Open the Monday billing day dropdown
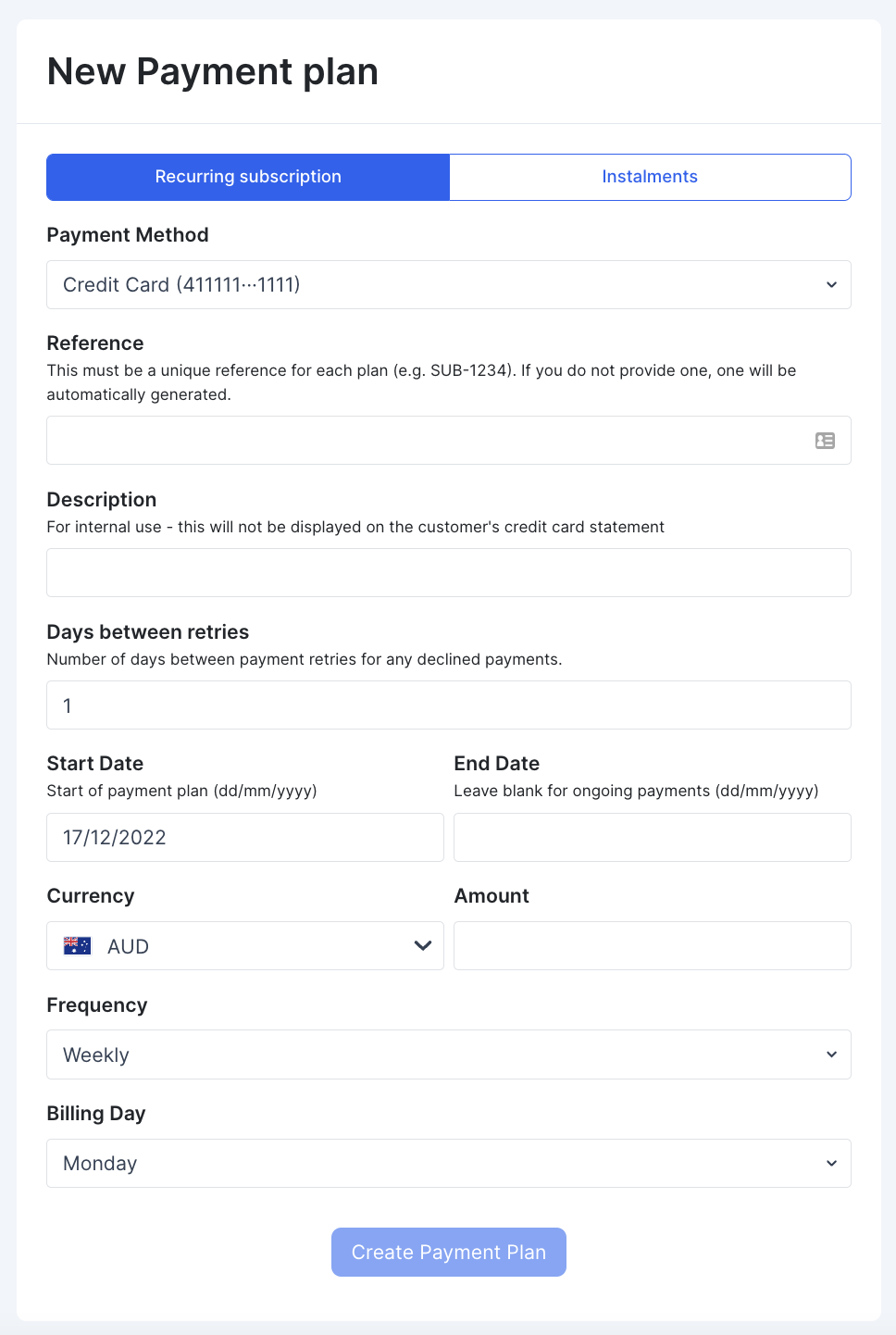Viewport: 896px width, 1335px height. click(449, 1163)
